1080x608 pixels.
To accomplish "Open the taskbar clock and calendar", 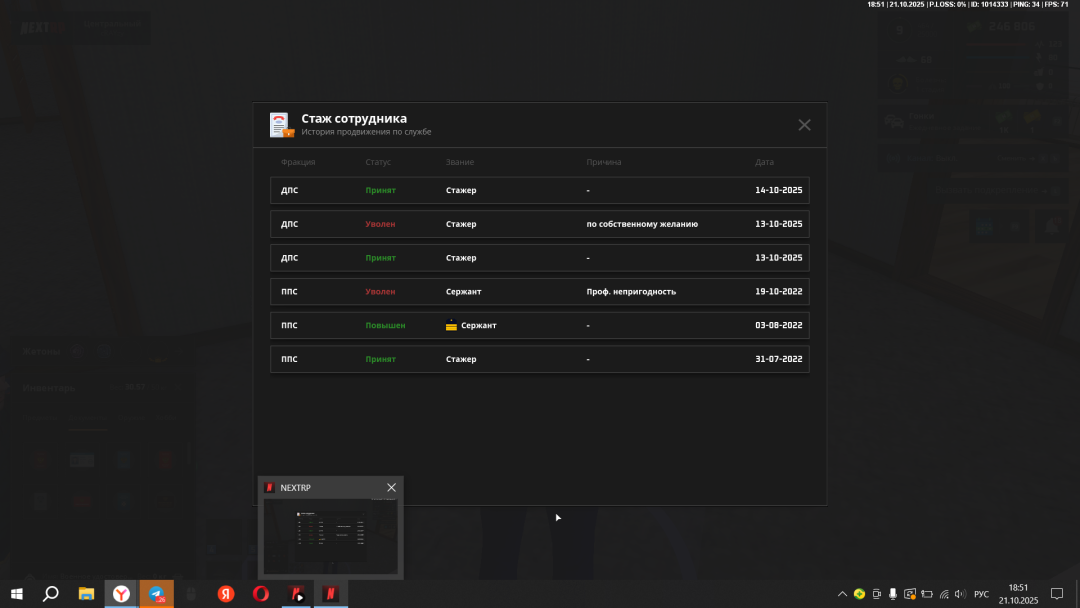I will pyautogui.click(x=1018, y=594).
